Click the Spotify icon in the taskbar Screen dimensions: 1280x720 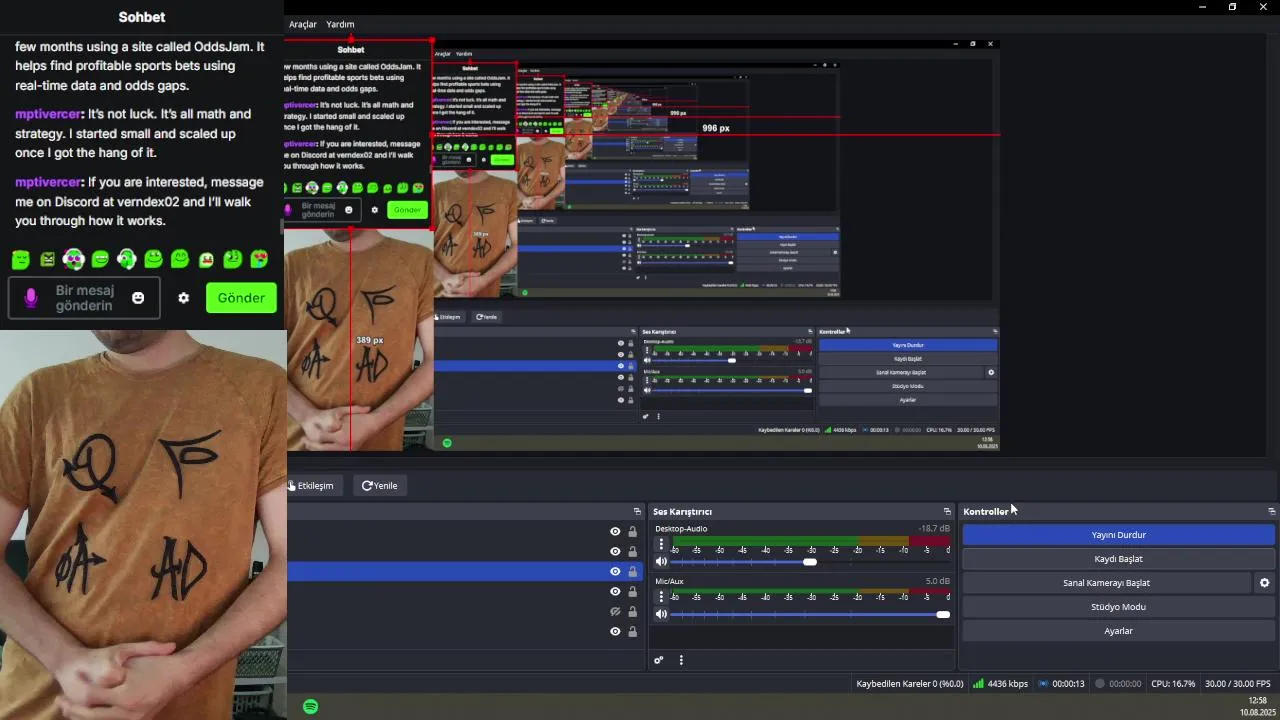tap(311, 706)
